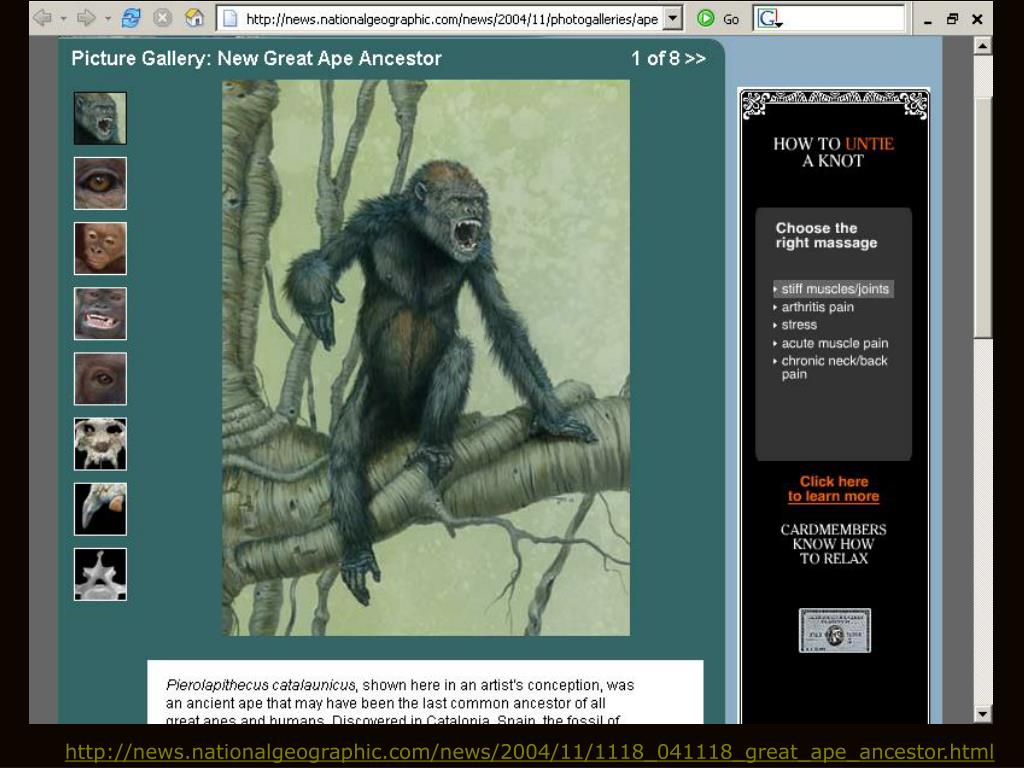Viewport: 1024px width, 768px height.
Task: Click the browser Back arrow button
Action: click(43, 18)
